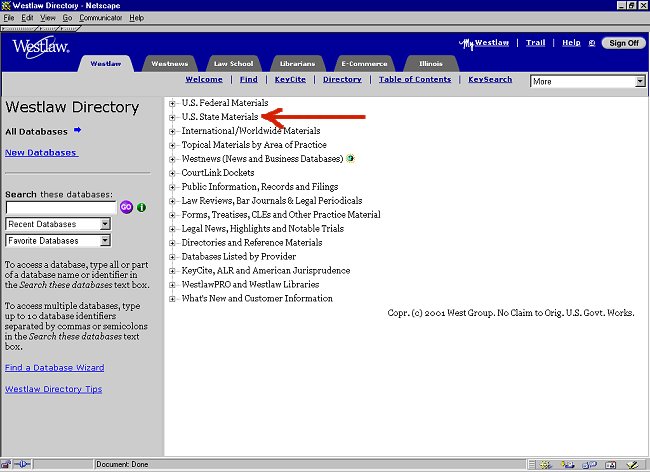Click the Welcome link

(x=204, y=79)
